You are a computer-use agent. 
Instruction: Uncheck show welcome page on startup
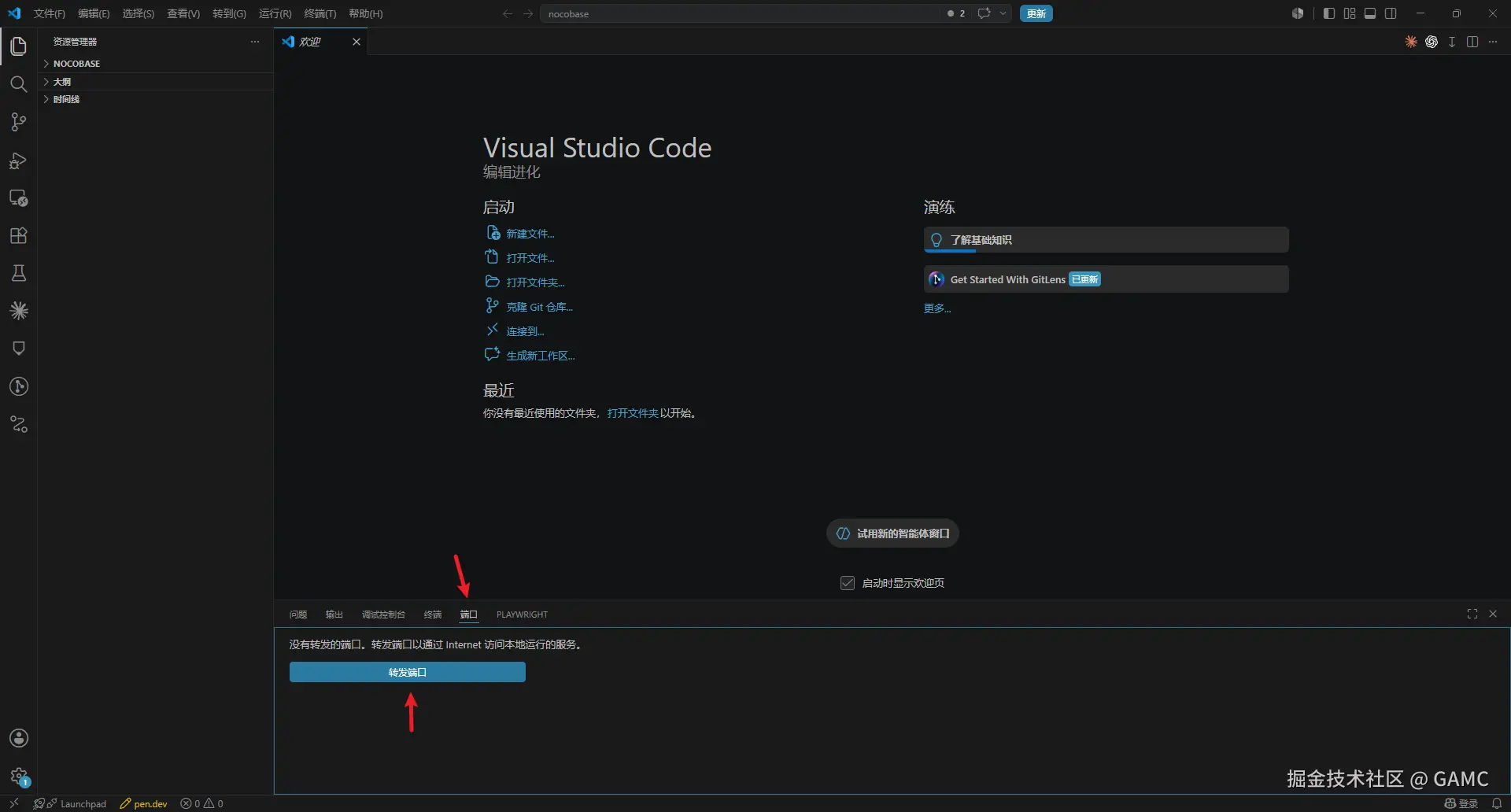pyautogui.click(x=848, y=583)
